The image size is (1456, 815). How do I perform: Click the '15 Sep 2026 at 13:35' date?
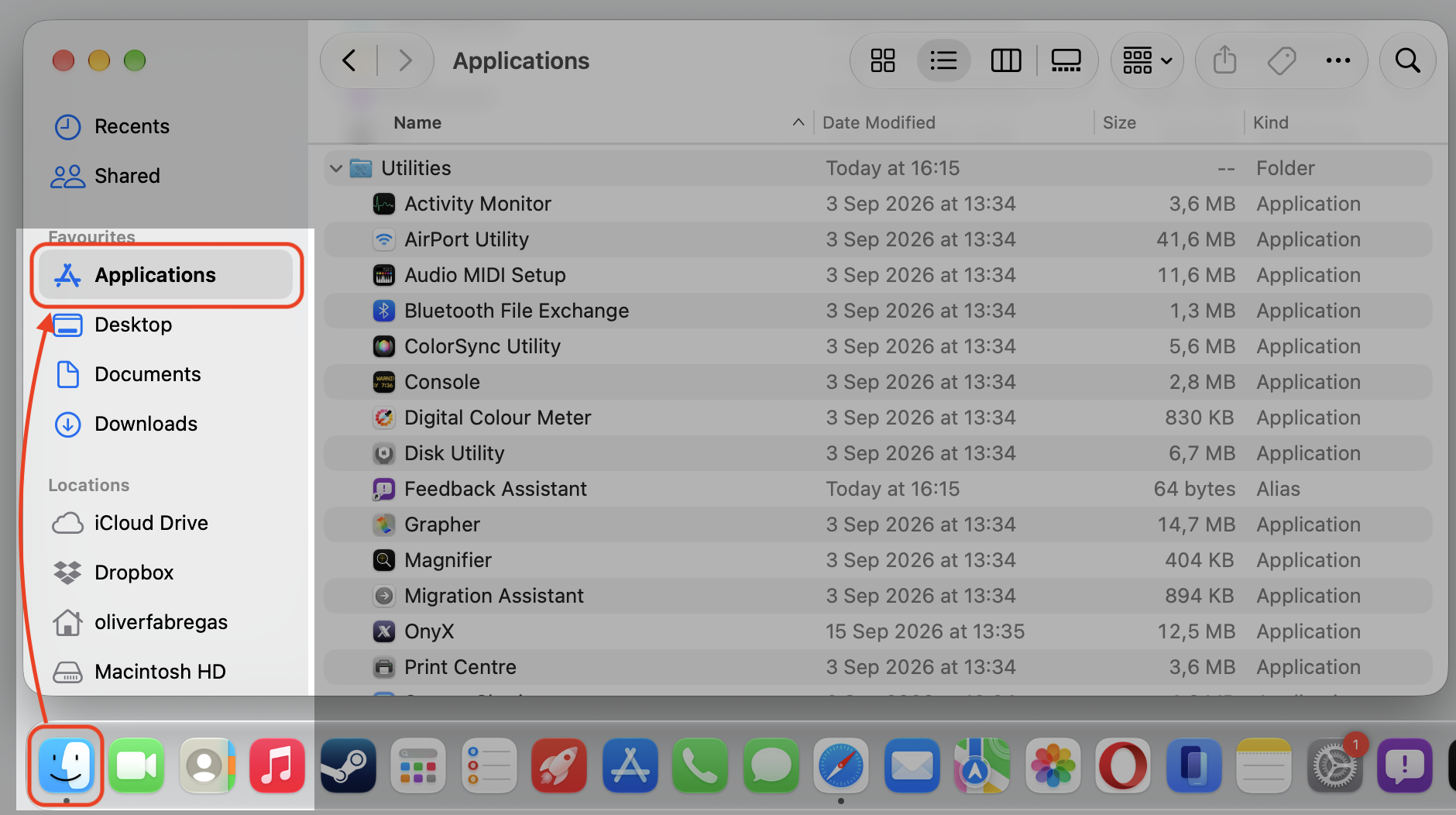pos(925,631)
